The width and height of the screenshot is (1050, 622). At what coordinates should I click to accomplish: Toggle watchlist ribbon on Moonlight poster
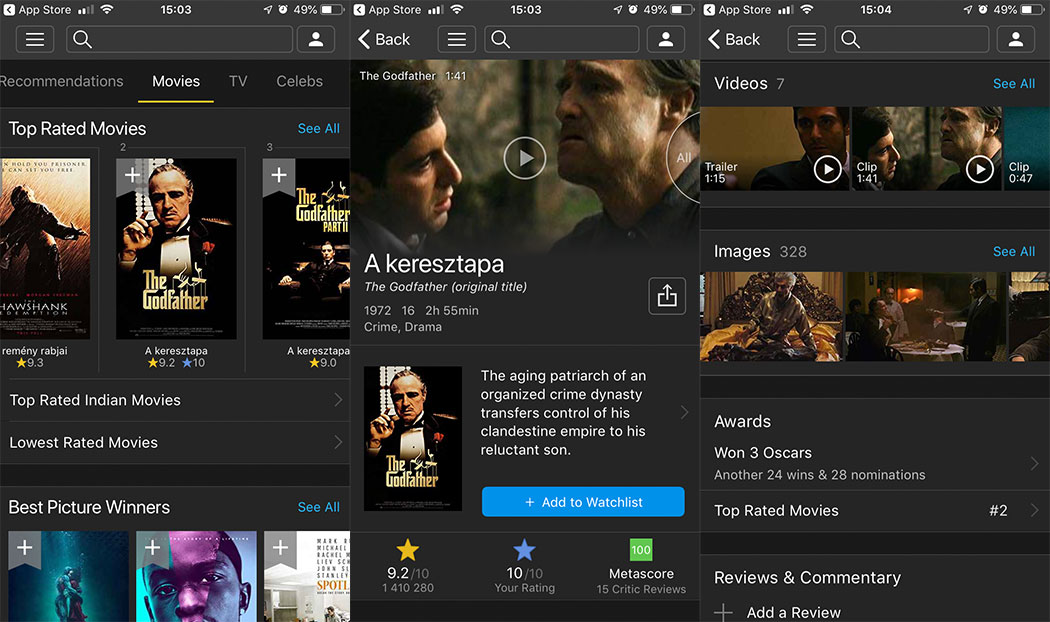(x=153, y=549)
